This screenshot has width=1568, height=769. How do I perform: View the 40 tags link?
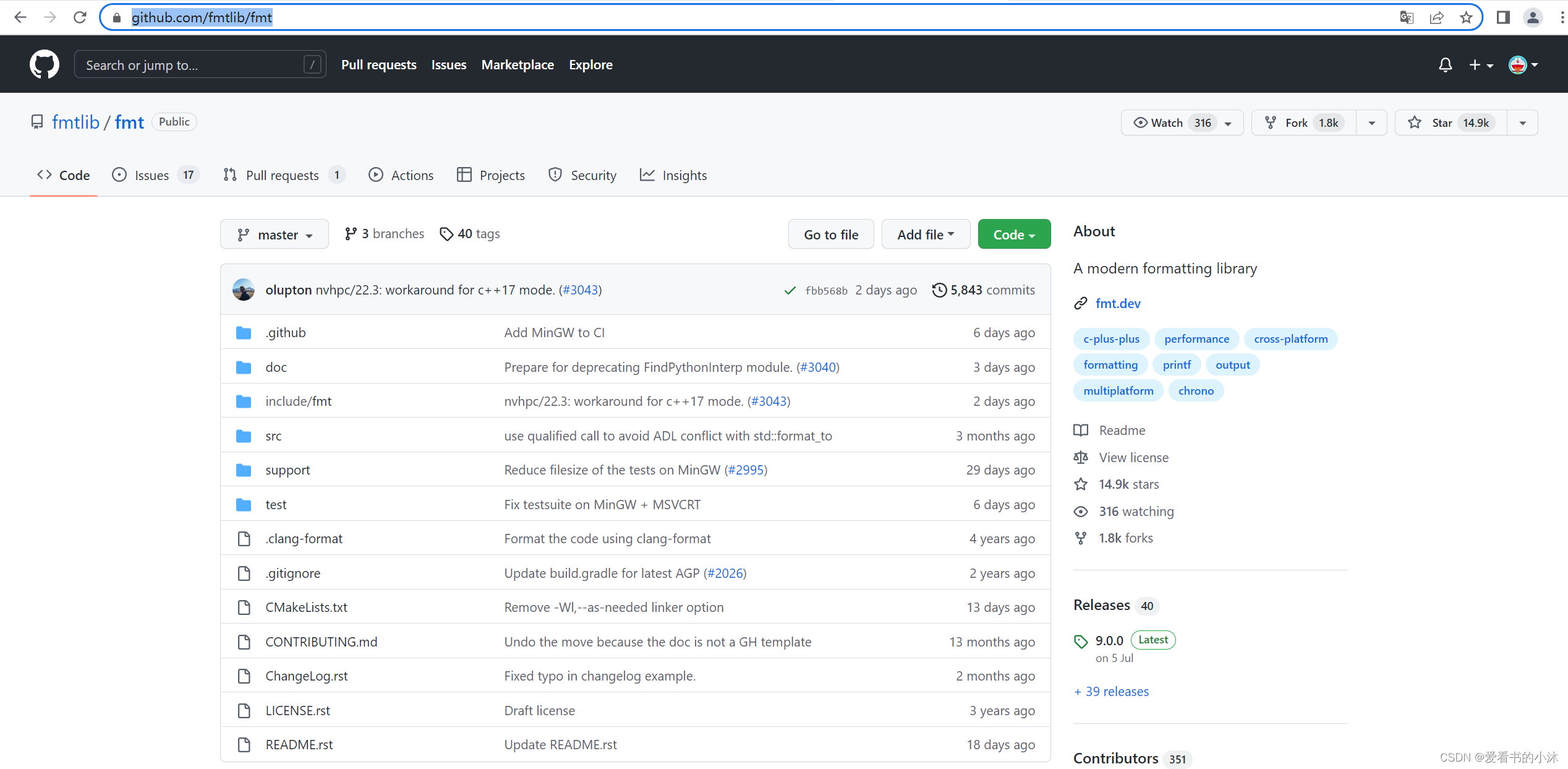coord(470,234)
